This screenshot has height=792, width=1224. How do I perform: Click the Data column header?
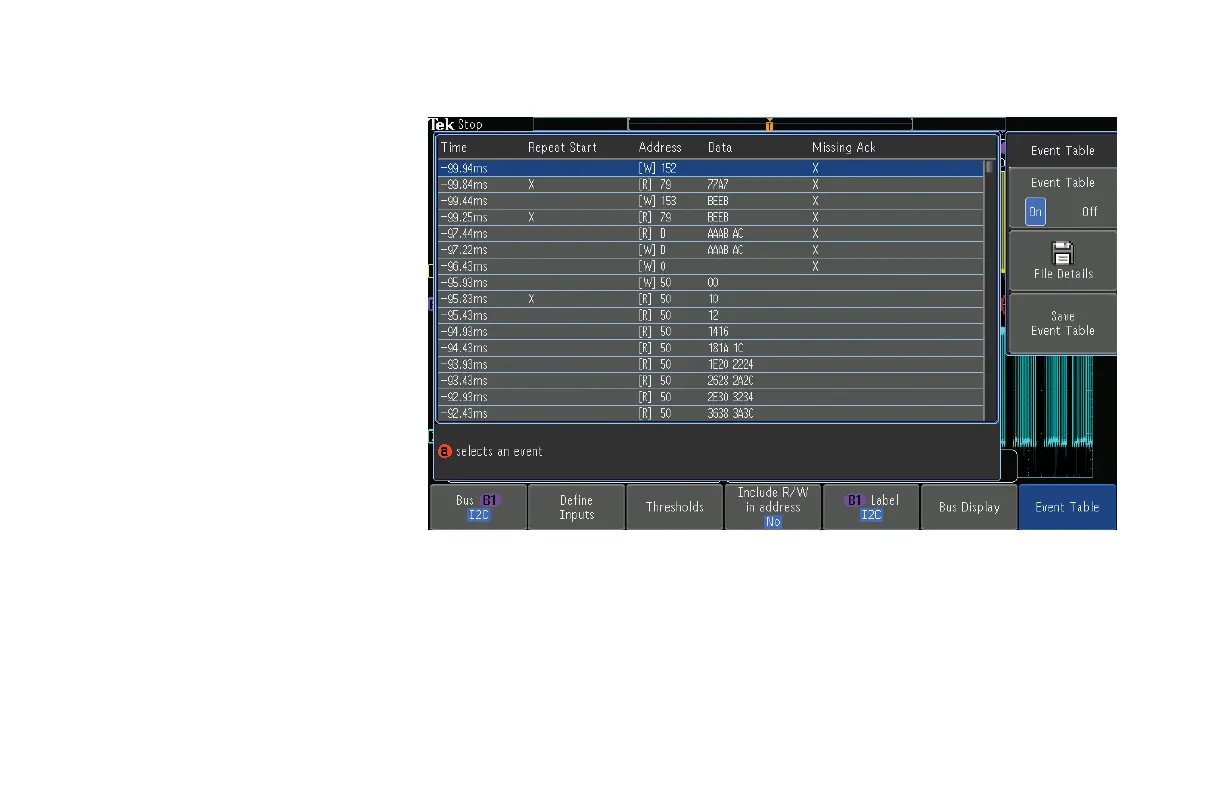719,147
